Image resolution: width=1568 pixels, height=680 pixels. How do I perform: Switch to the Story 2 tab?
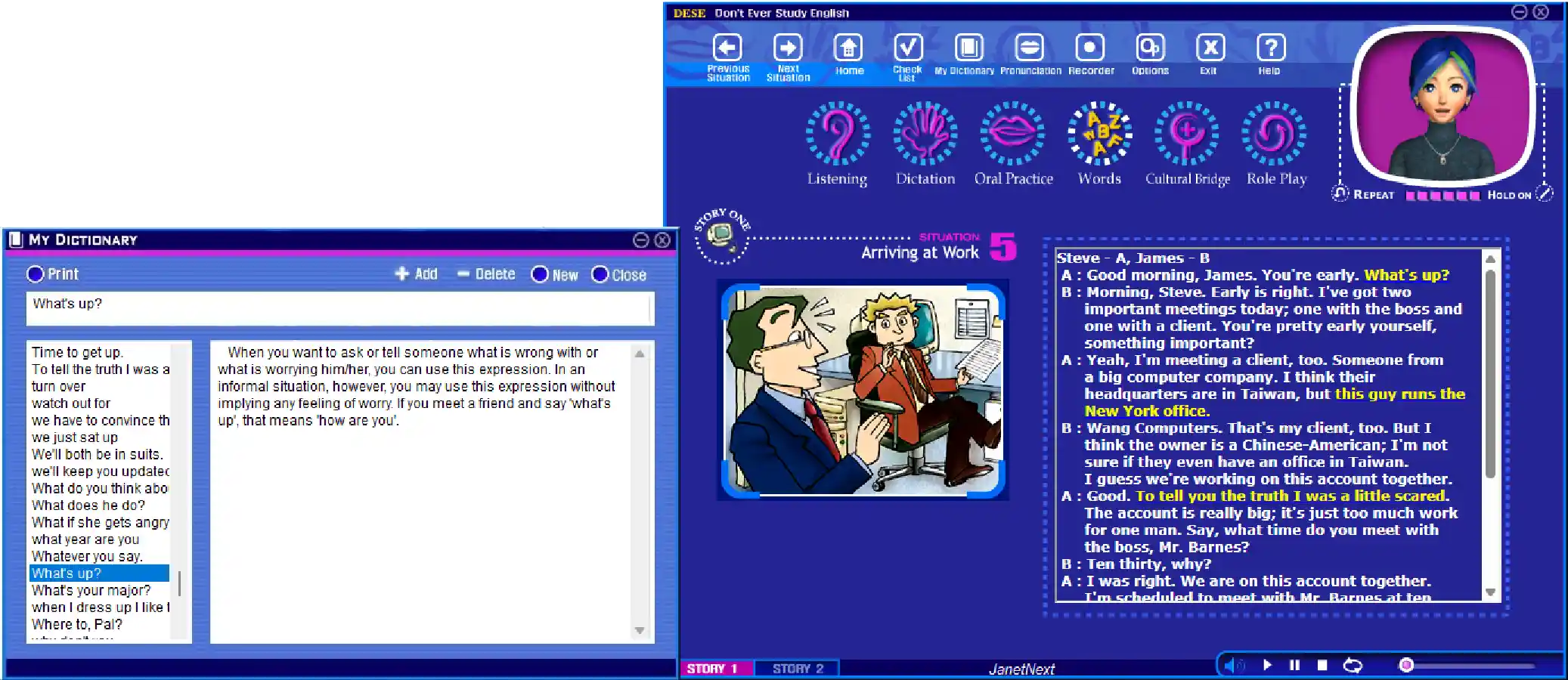pos(797,669)
